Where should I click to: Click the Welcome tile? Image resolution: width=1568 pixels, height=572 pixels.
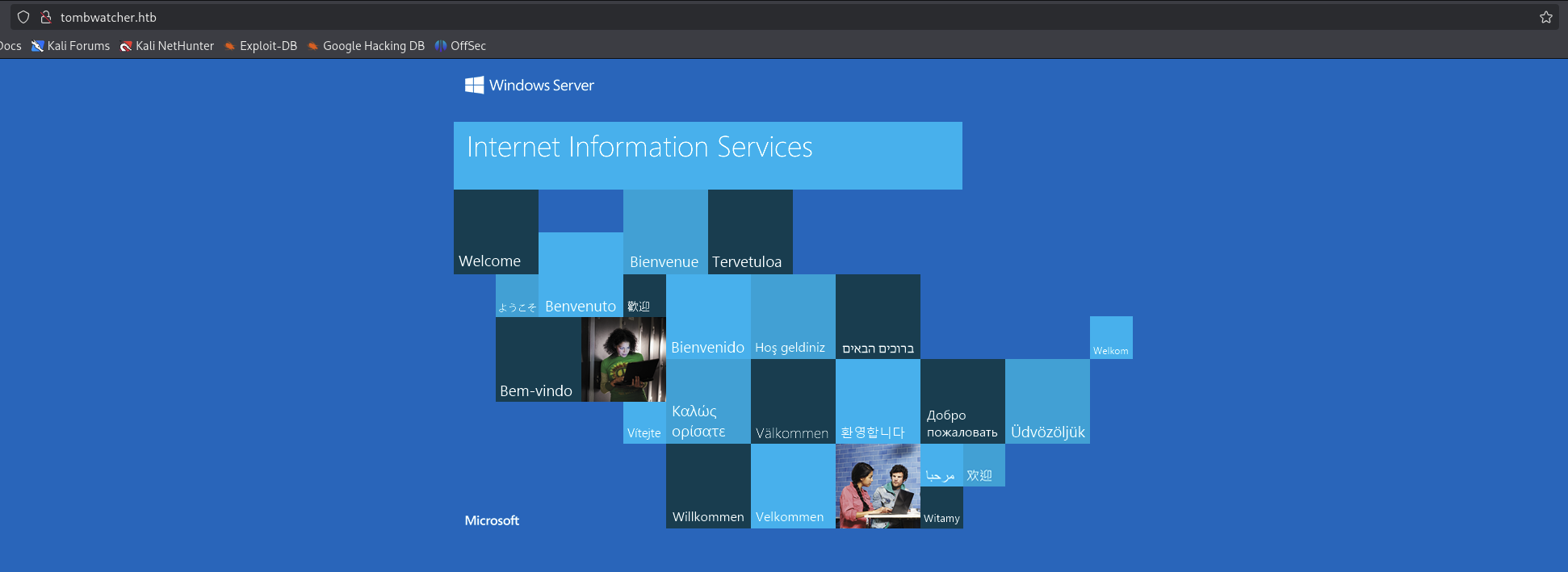(x=496, y=232)
